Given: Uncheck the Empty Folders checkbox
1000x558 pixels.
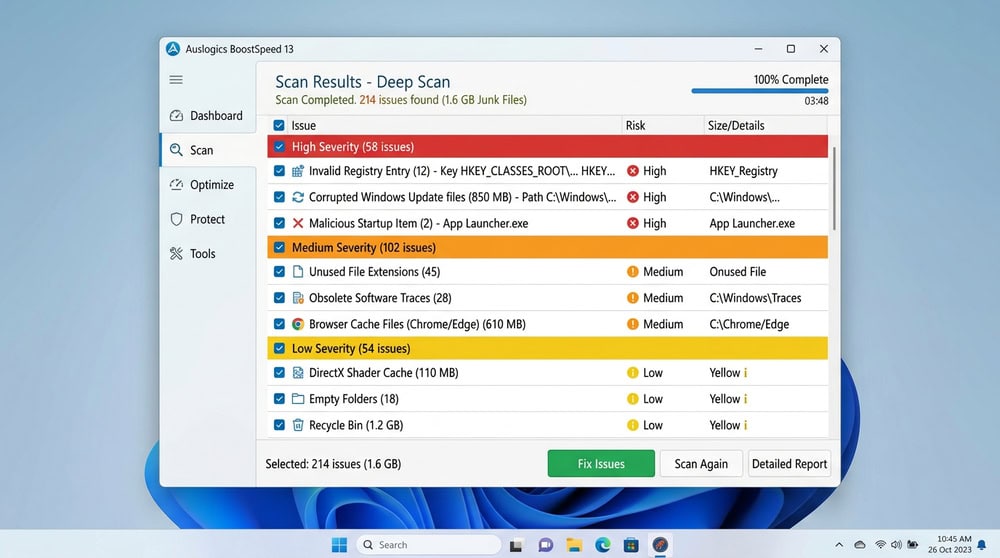Looking at the screenshot, I should (x=279, y=399).
